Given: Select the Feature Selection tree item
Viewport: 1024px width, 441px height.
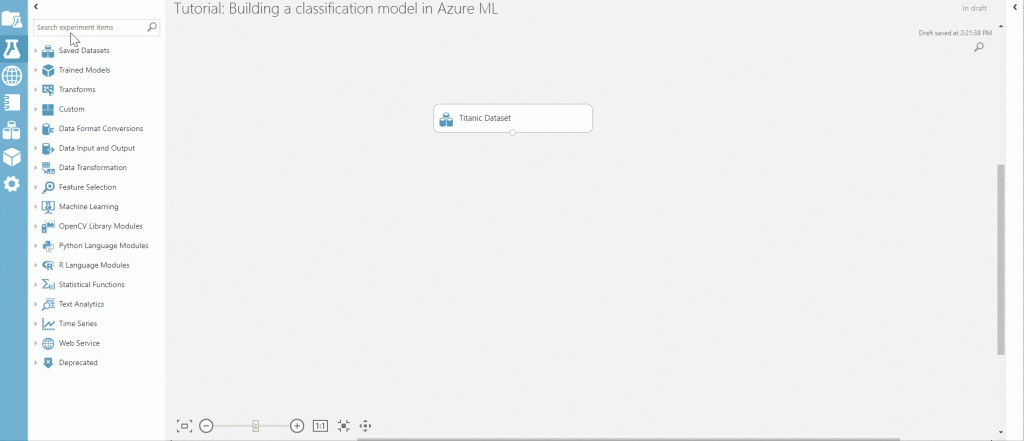Looking at the screenshot, I should (87, 187).
